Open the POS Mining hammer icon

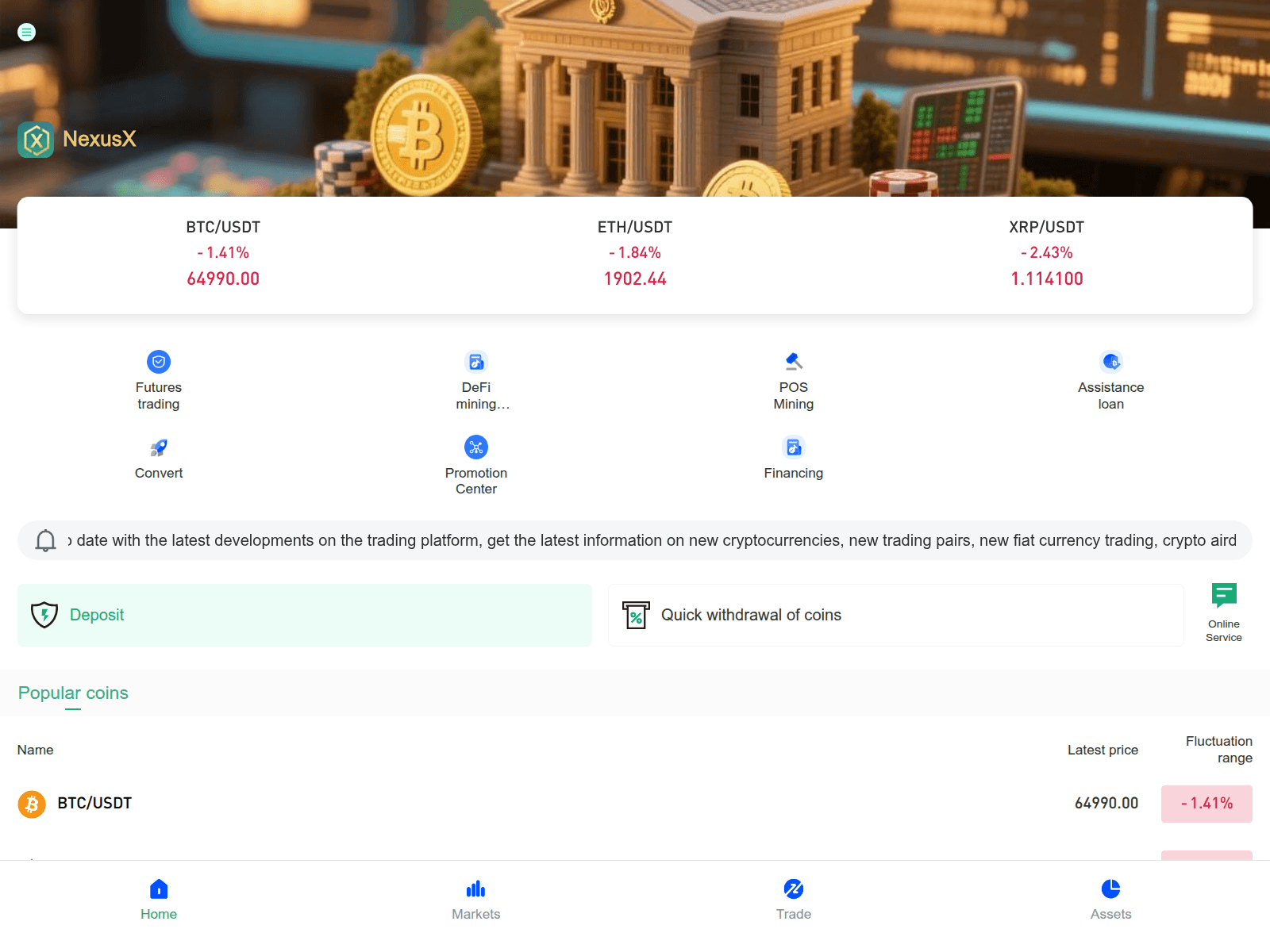(x=794, y=362)
